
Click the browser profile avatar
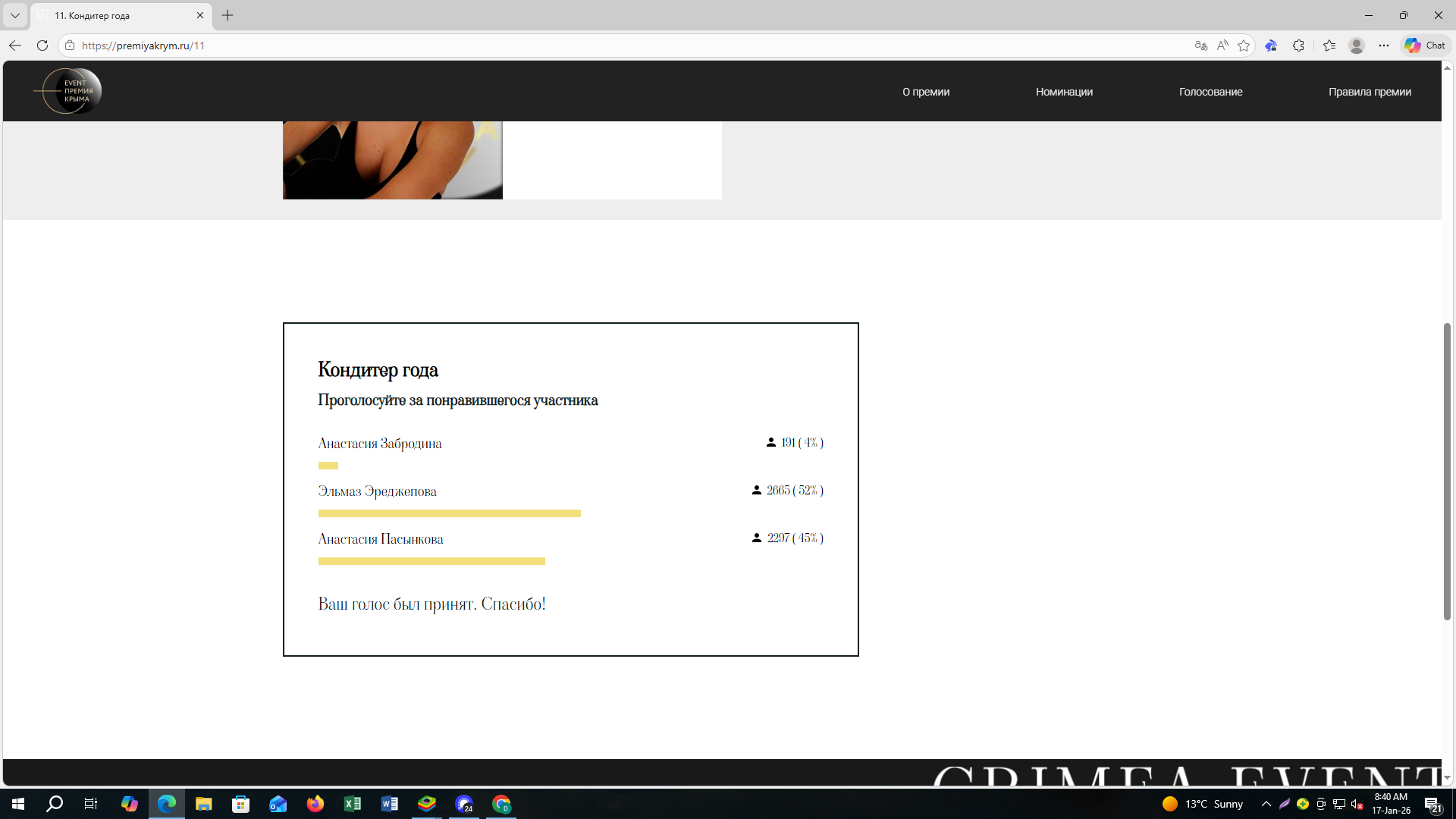(1357, 45)
